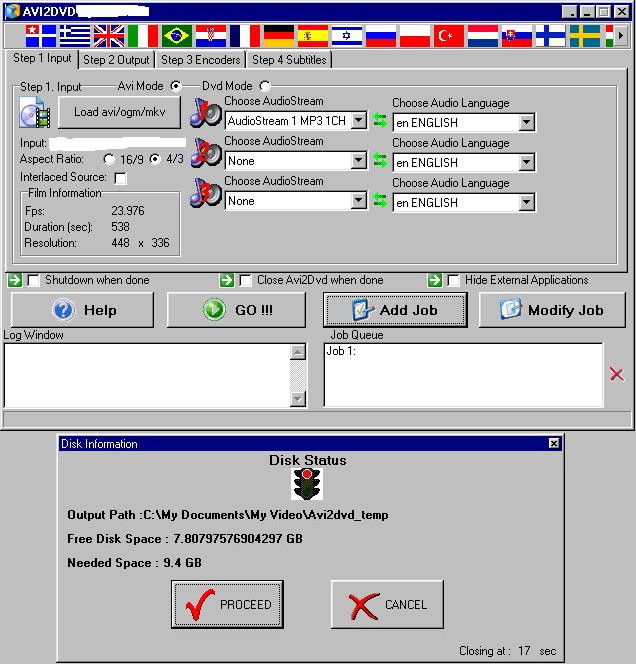
Task: Click PROCEED in Disk Information dialog
Action: click(227, 604)
